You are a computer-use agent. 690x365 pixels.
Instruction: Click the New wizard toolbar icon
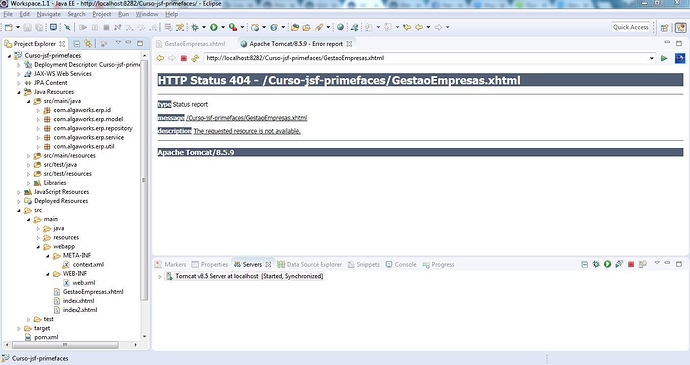(x=9, y=27)
